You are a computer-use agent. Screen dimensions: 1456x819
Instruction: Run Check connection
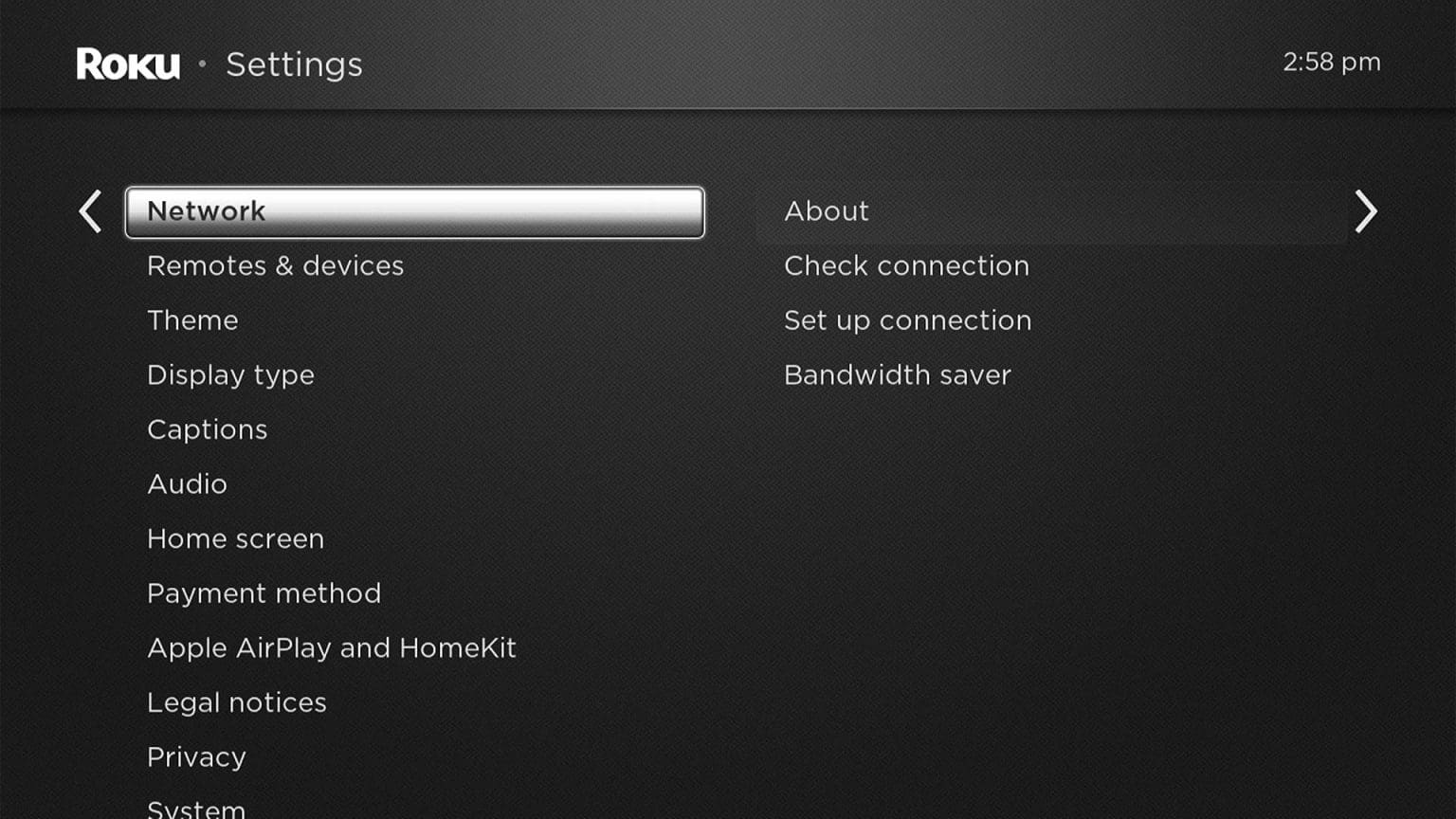(x=906, y=265)
